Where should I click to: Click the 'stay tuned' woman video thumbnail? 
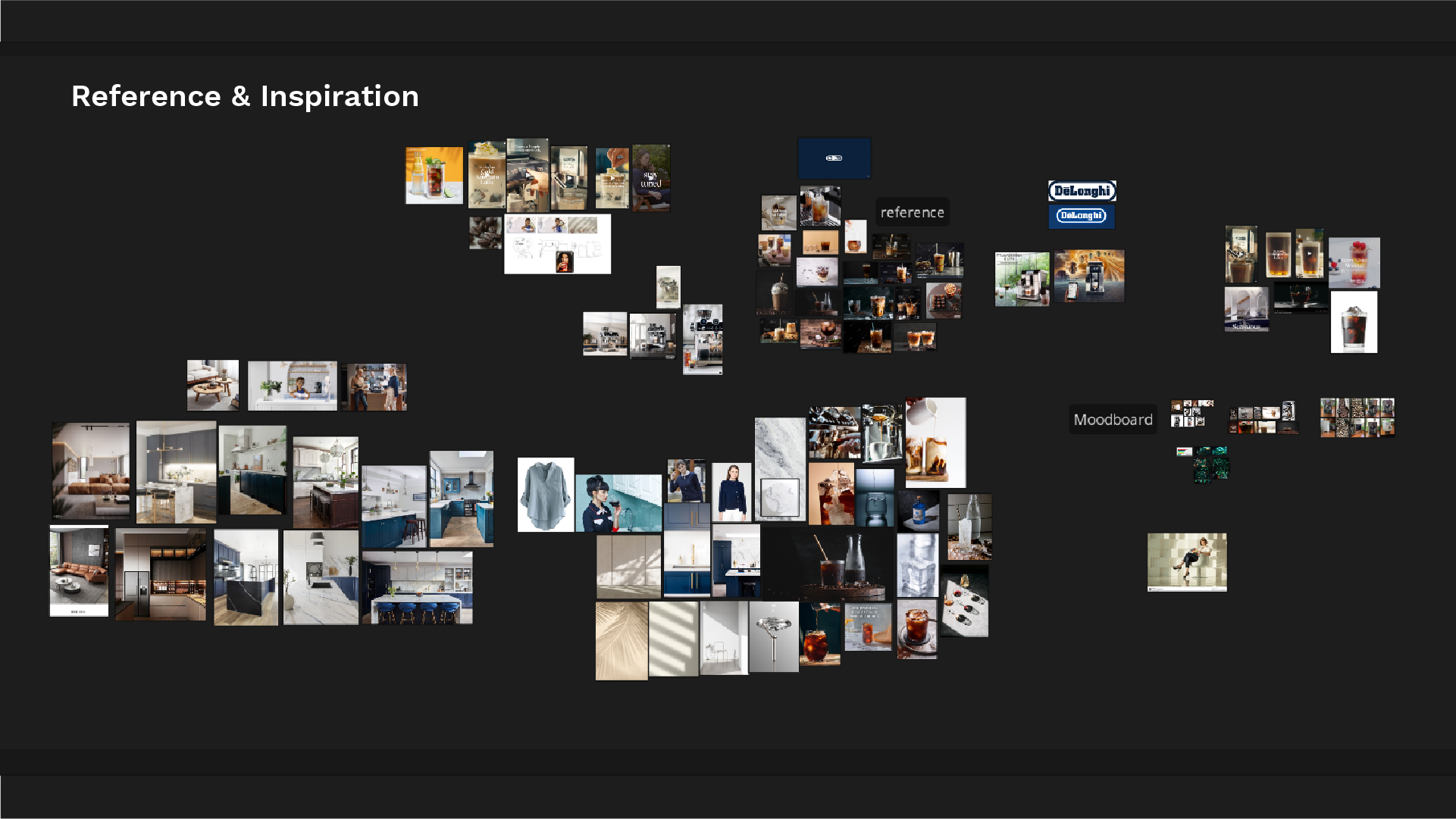[x=651, y=178]
